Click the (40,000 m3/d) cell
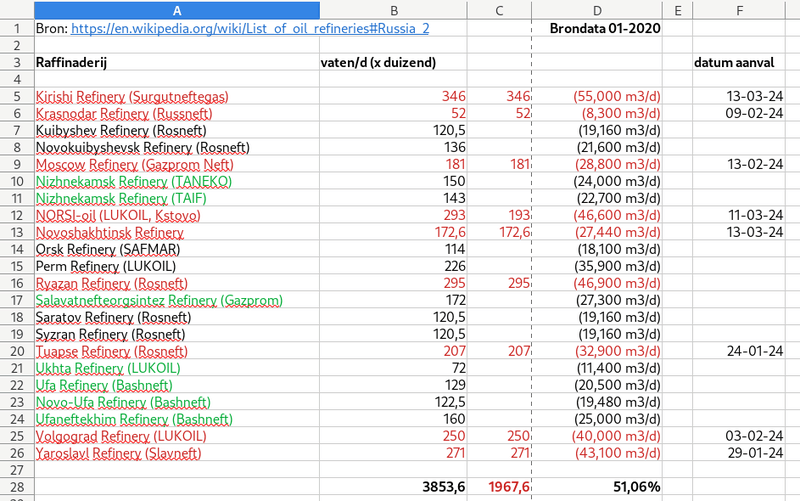 click(x=597, y=436)
